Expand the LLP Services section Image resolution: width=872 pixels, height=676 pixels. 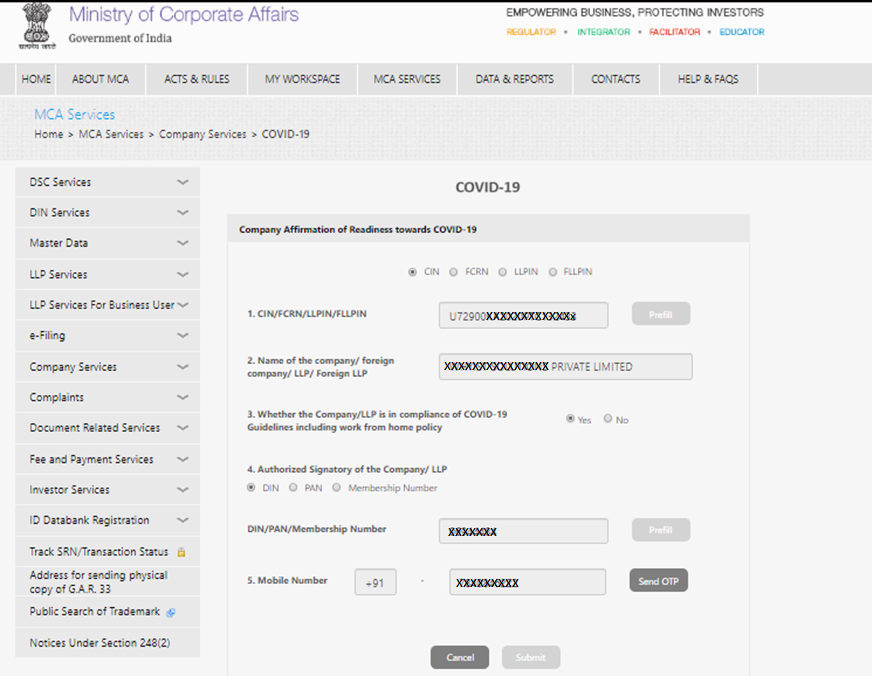tap(107, 275)
